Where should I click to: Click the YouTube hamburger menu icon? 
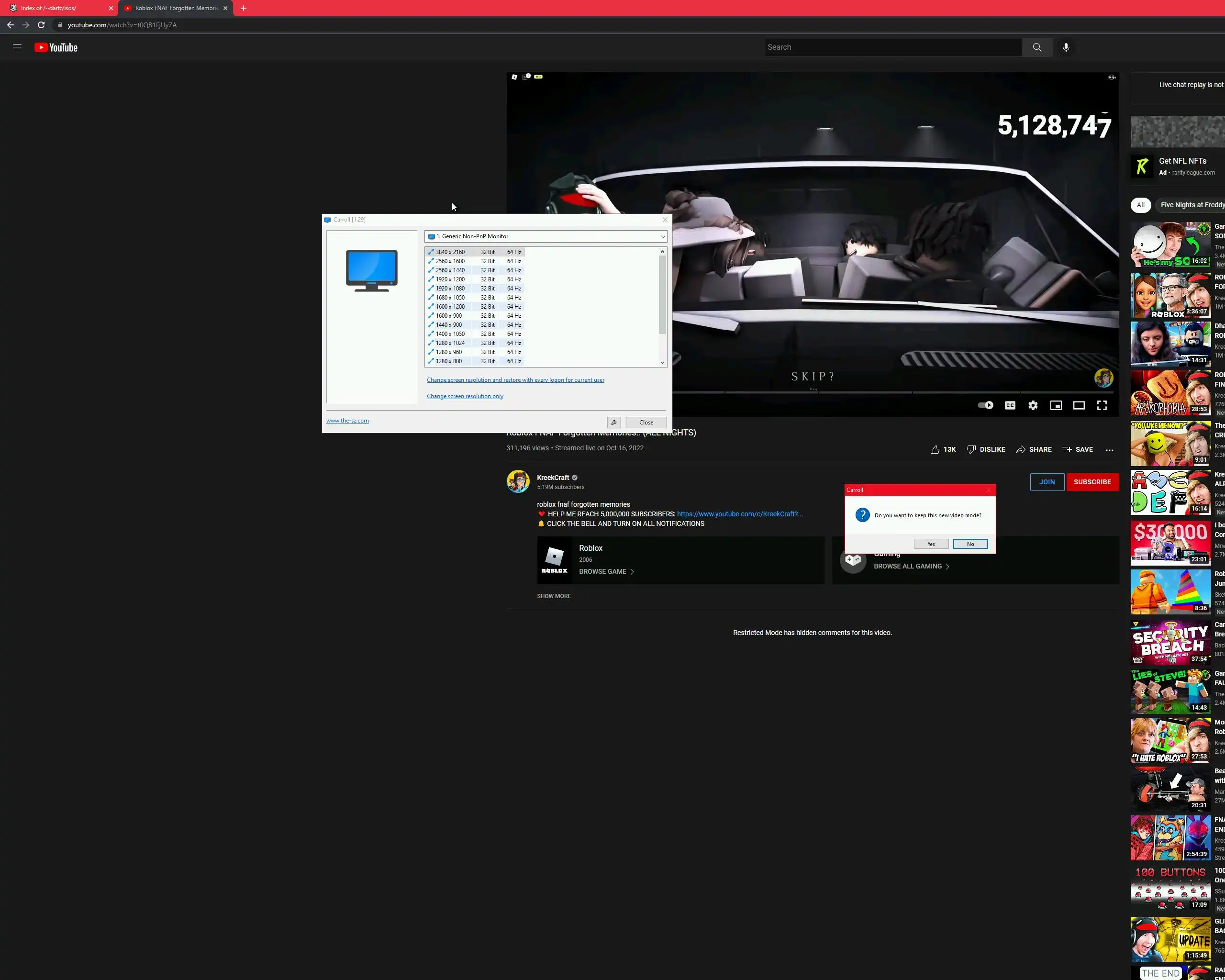(x=17, y=48)
